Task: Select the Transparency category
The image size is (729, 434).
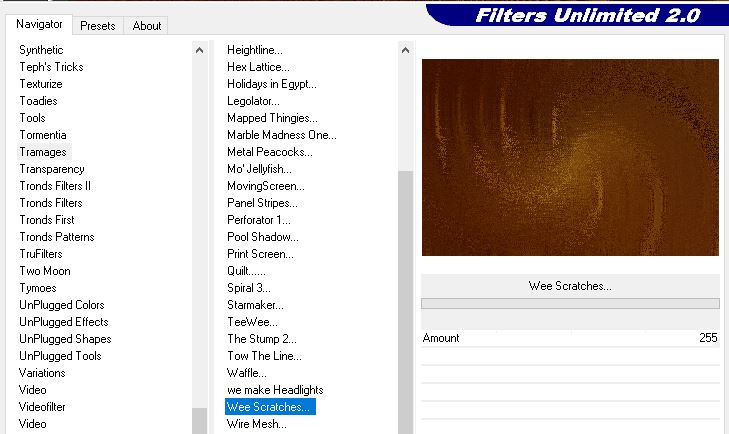Action: pos(52,169)
